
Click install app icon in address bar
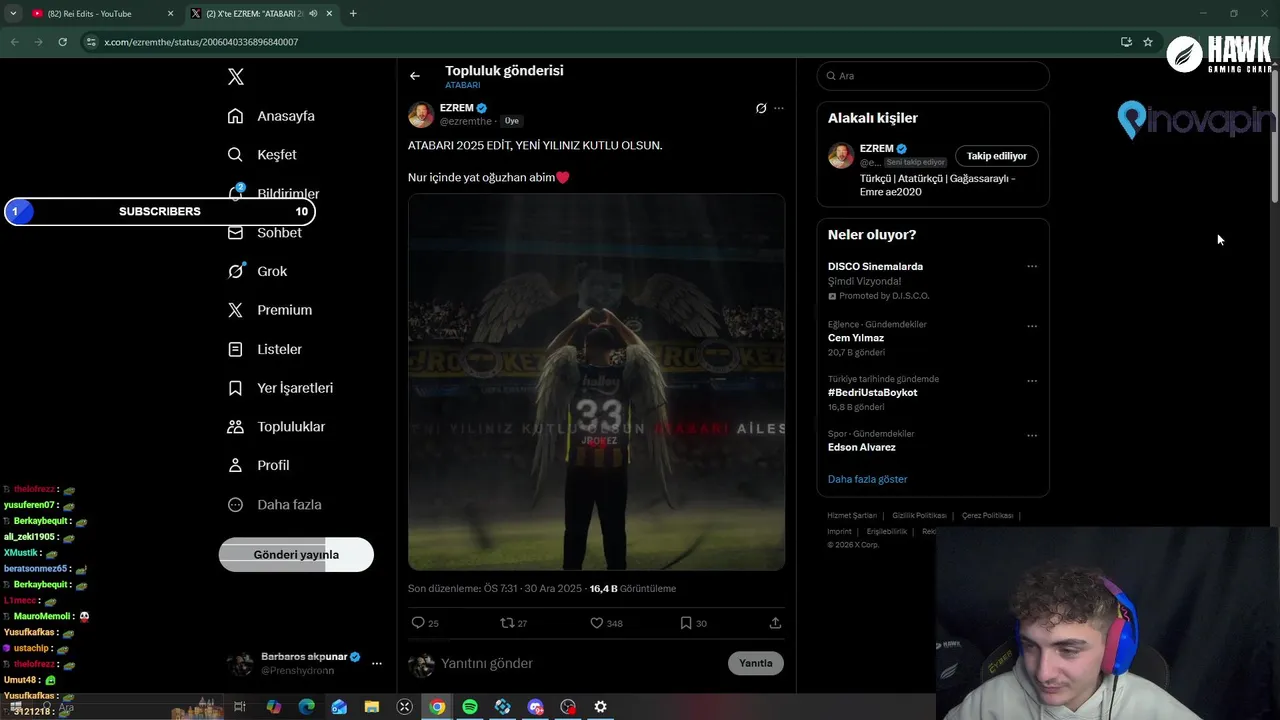click(x=1126, y=42)
